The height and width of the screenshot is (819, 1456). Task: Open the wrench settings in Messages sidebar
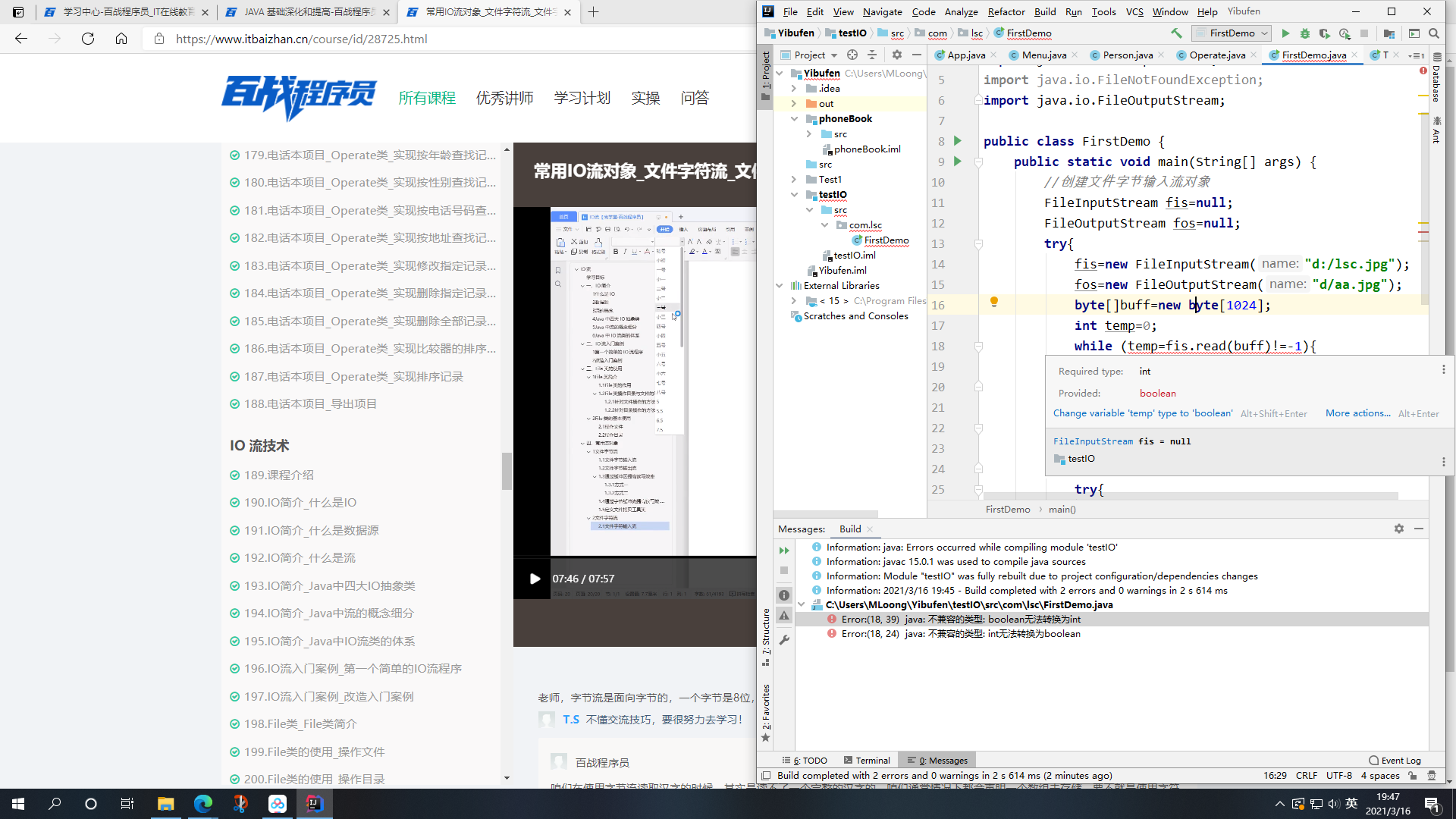[x=784, y=640]
